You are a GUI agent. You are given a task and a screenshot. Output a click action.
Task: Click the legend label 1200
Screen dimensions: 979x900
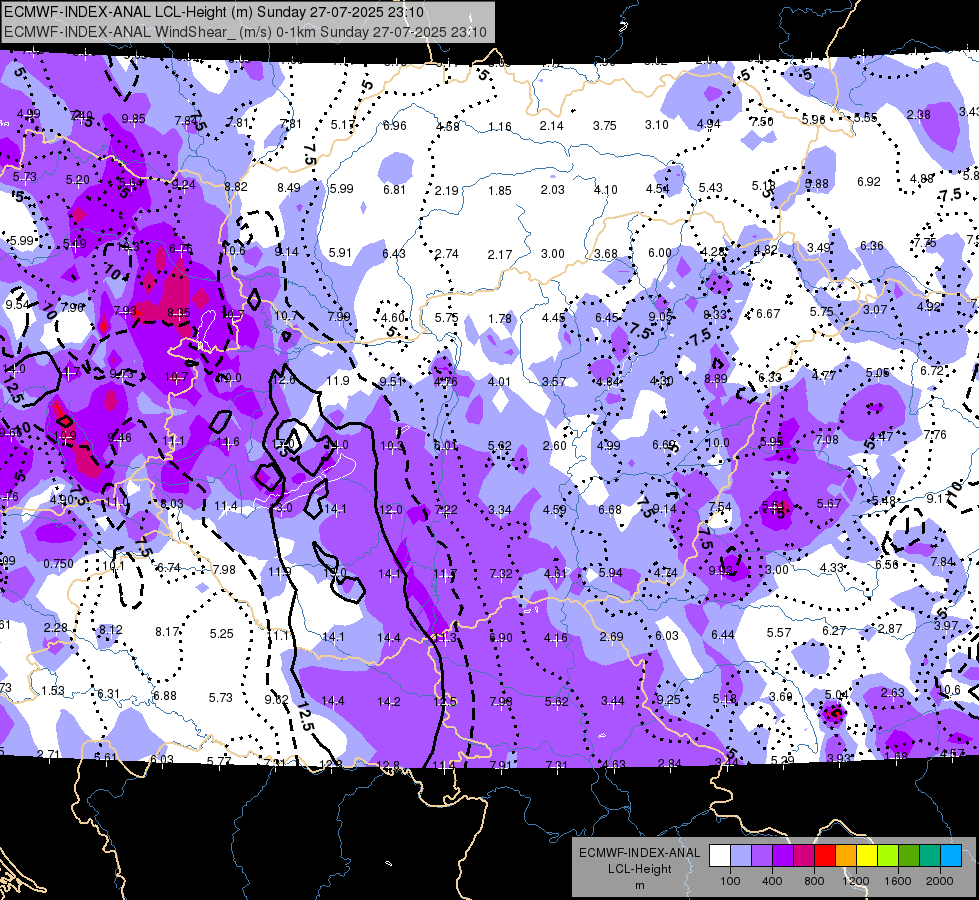[x=855, y=881]
